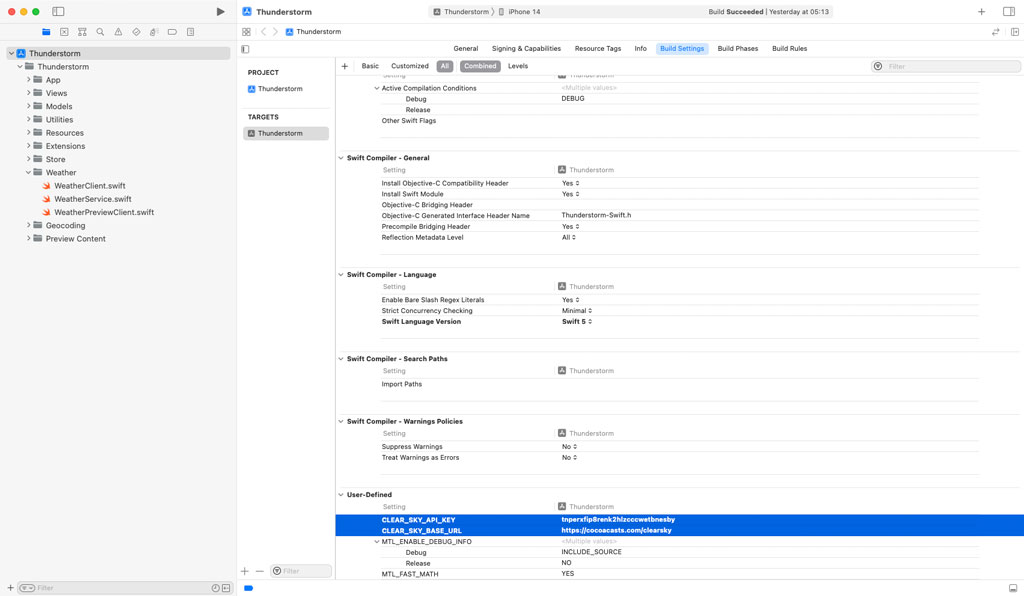1024x596 pixels.
Task: Switch from Combined to Levels view
Action: pyautogui.click(x=518, y=66)
